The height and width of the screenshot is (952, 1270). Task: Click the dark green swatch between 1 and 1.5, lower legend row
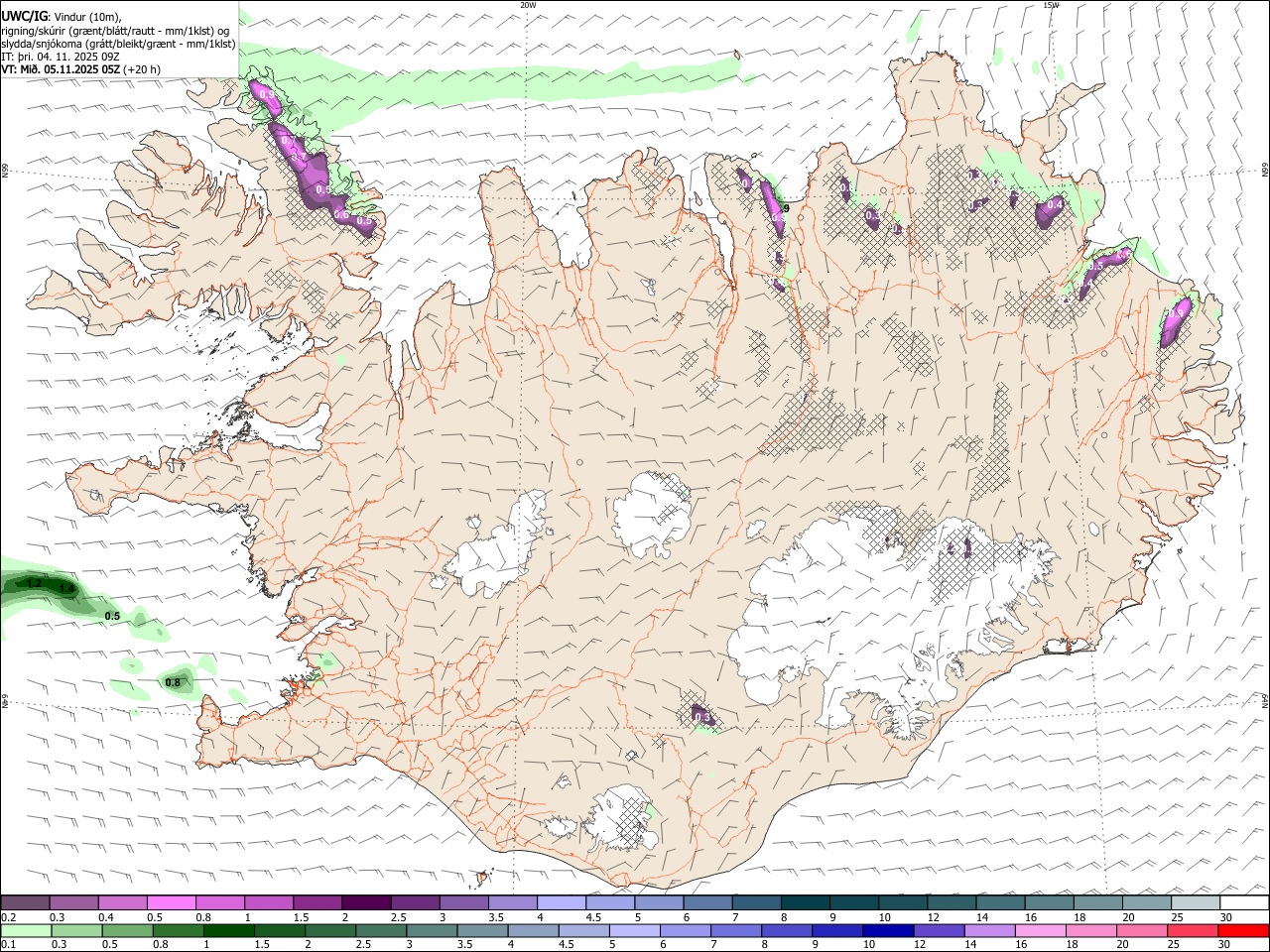pyautogui.click(x=228, y=931)
